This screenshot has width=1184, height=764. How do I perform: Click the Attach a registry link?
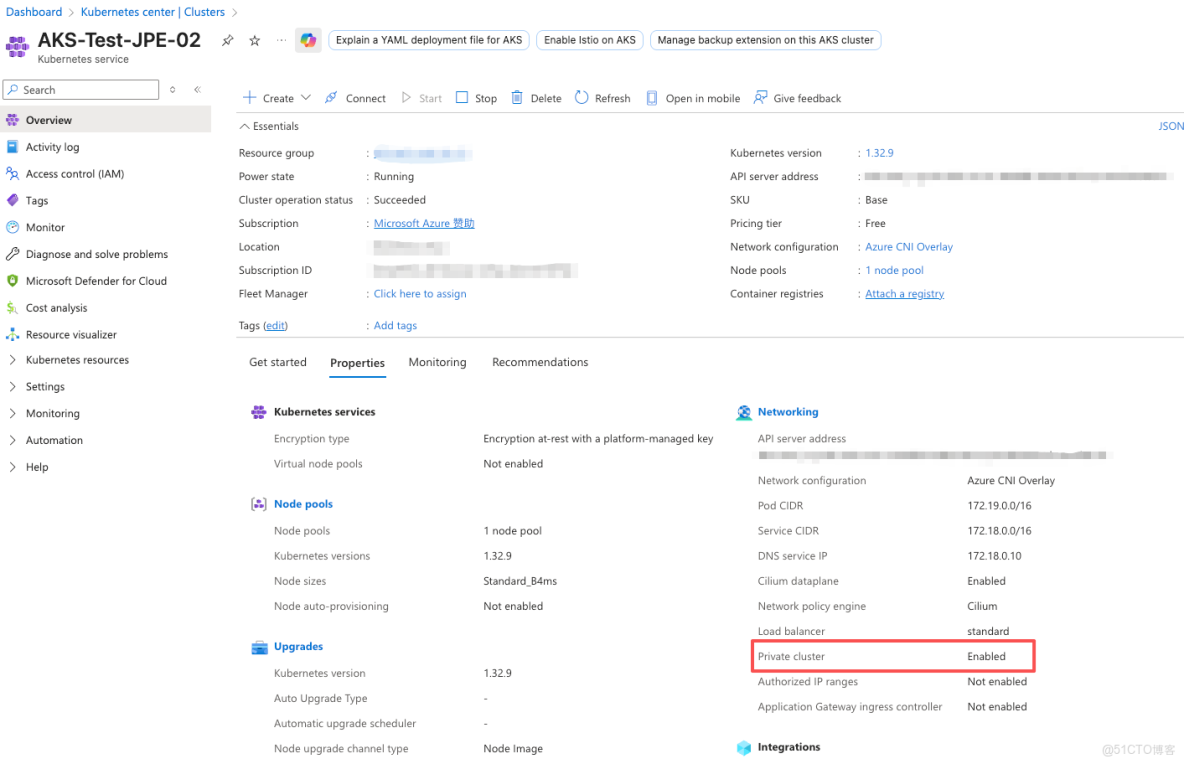tap(903, 293)
